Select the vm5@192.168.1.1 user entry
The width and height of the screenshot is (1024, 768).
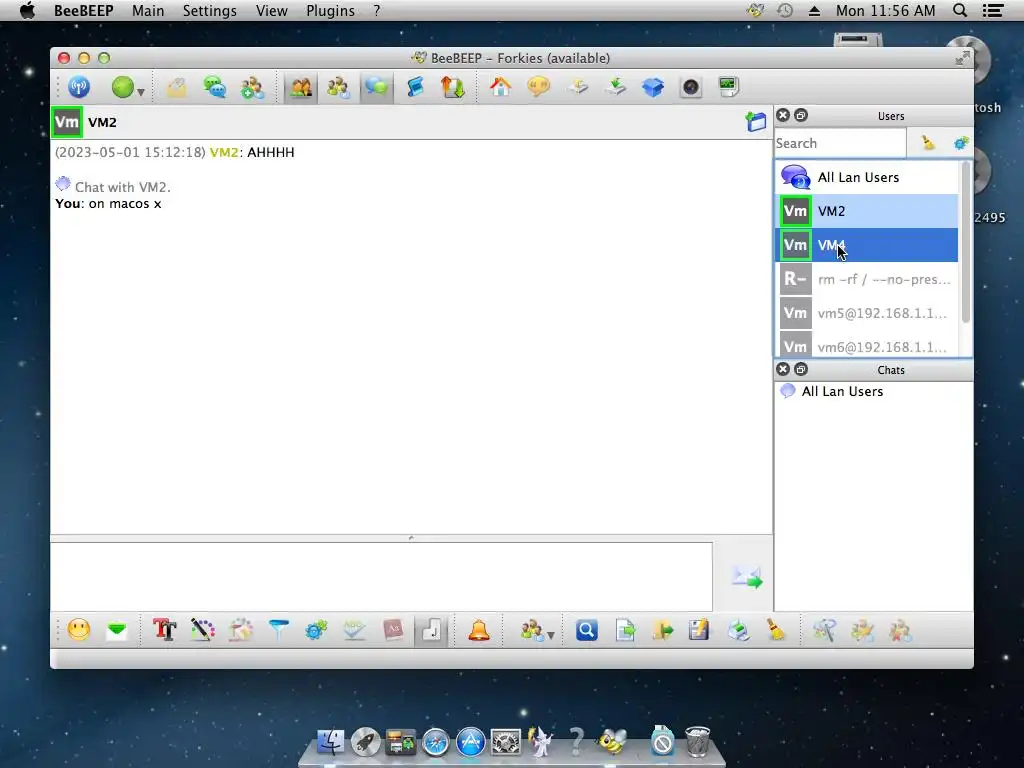(867, 313)
